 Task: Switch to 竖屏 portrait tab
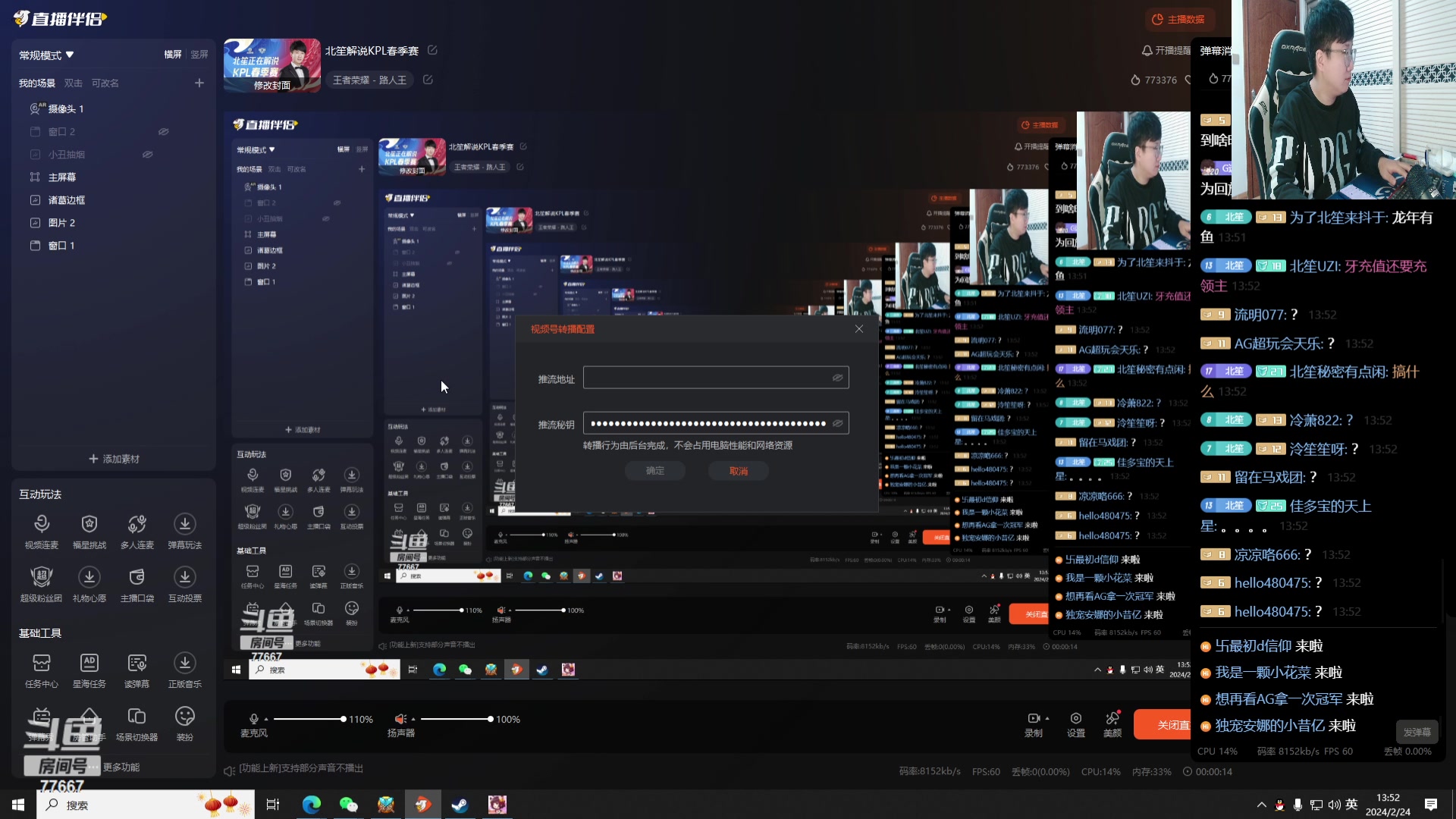[199, 55]
